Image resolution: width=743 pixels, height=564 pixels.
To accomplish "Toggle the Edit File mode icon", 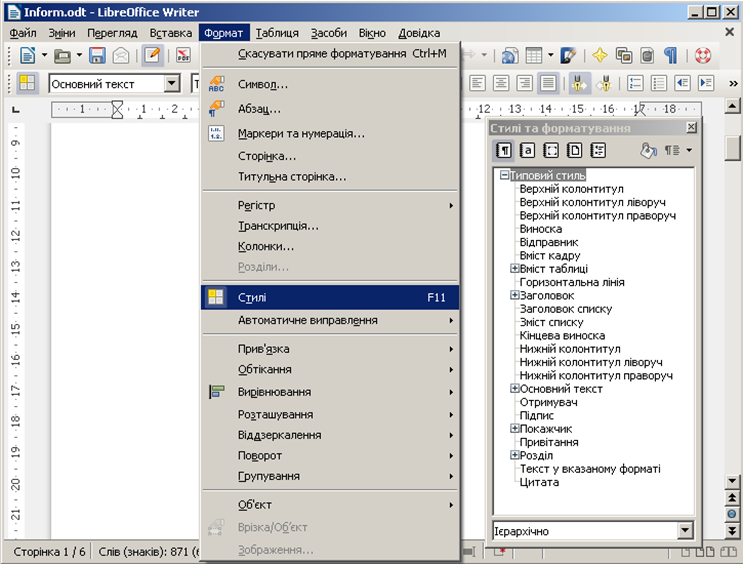I will click(153, 55).
